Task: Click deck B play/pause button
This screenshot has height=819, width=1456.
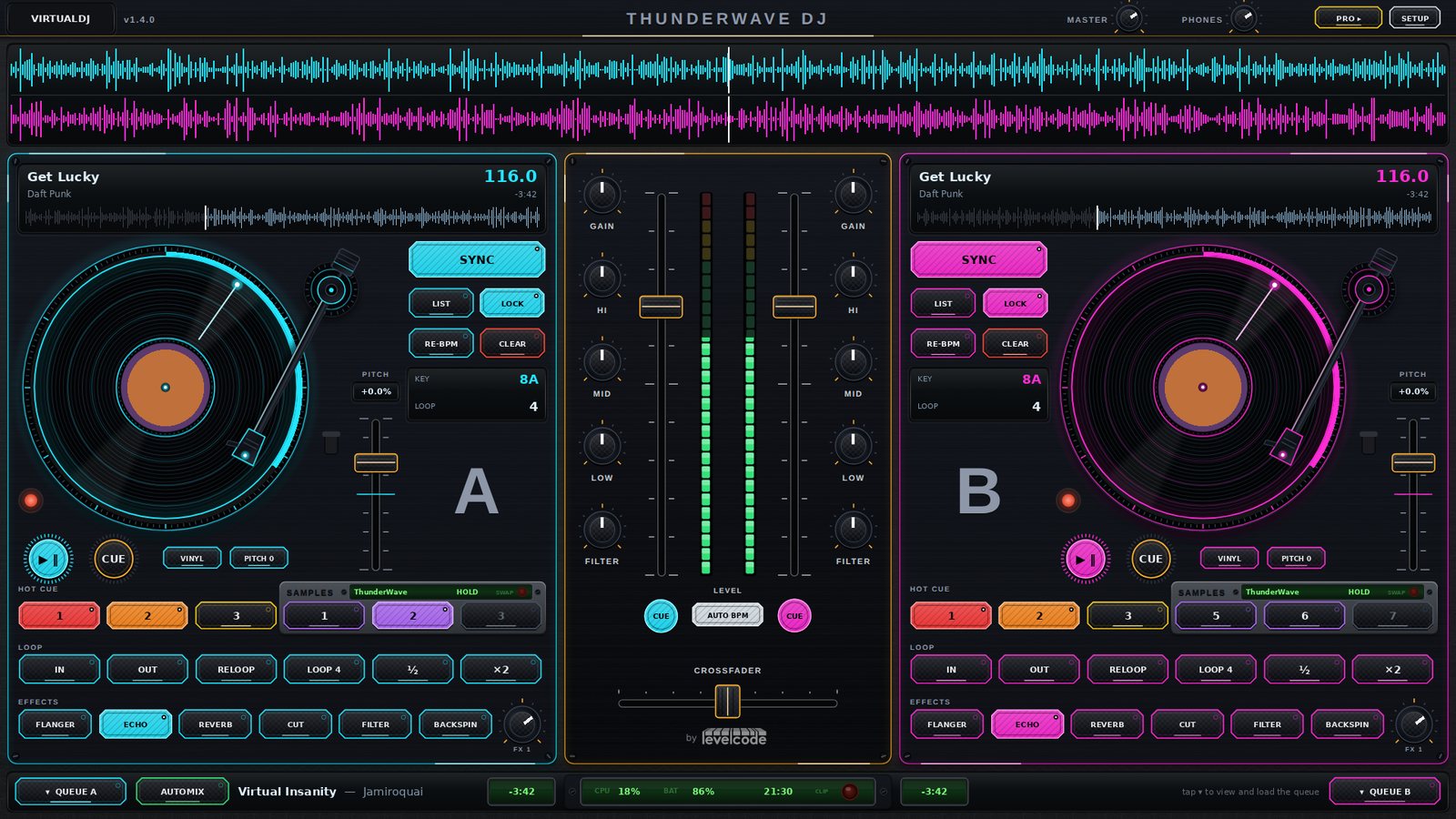Action: tap(1086, 559)
